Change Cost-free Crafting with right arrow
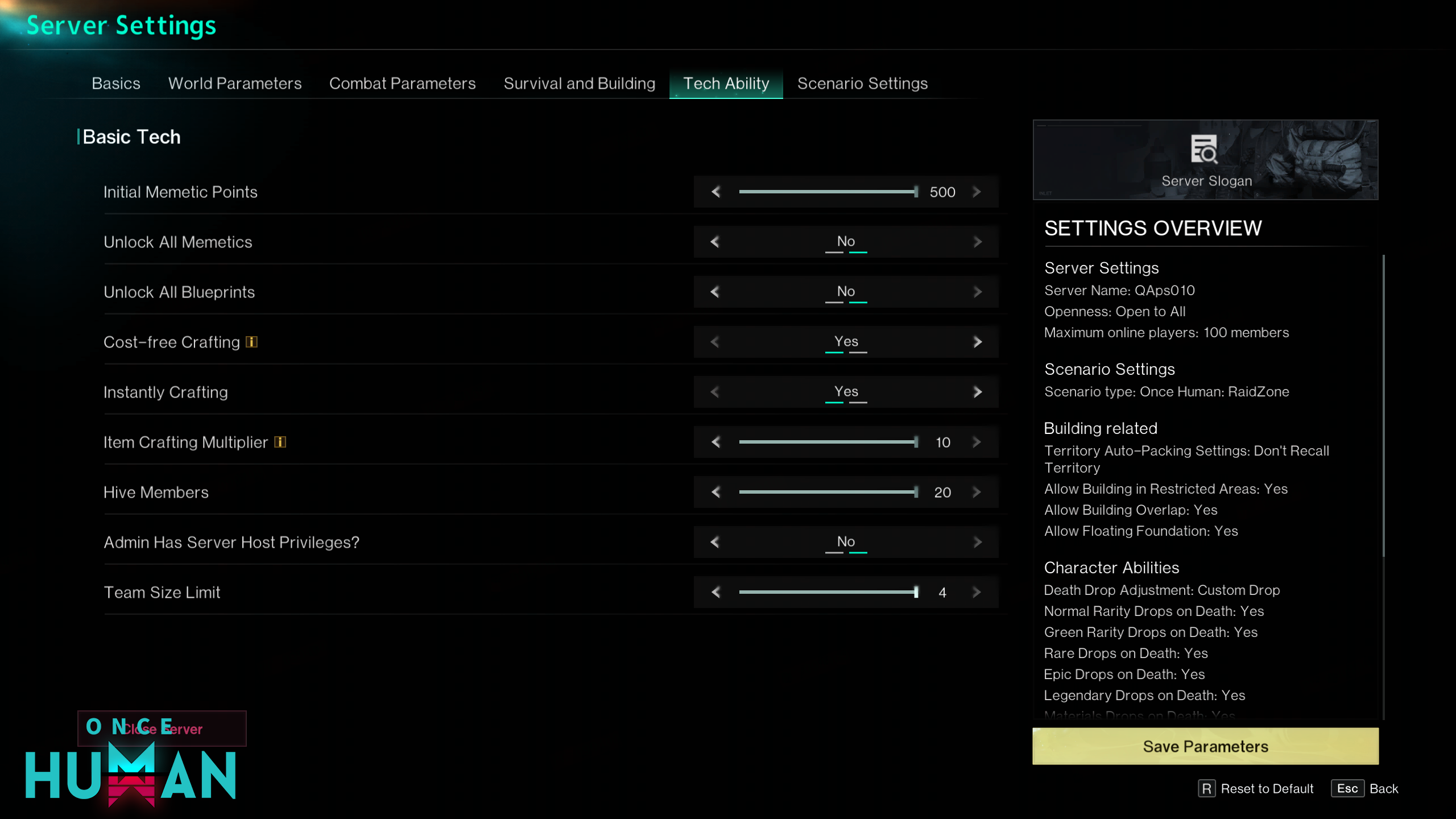 coord(977,342)
